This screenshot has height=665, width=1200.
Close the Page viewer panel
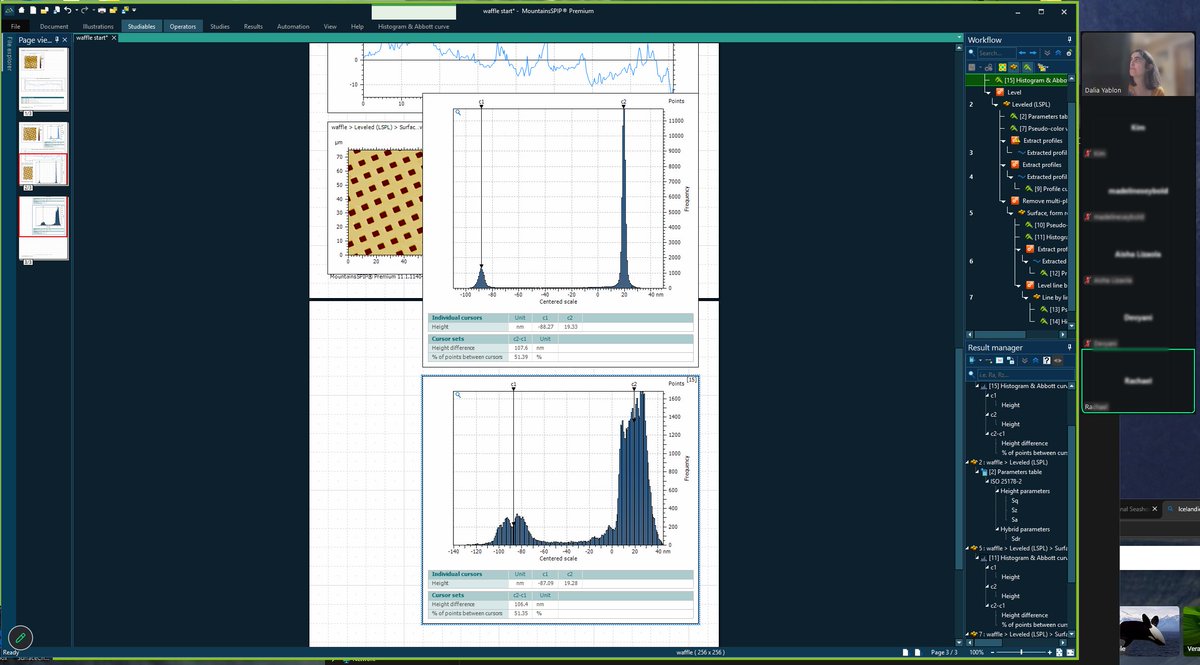tap(66, 39)
